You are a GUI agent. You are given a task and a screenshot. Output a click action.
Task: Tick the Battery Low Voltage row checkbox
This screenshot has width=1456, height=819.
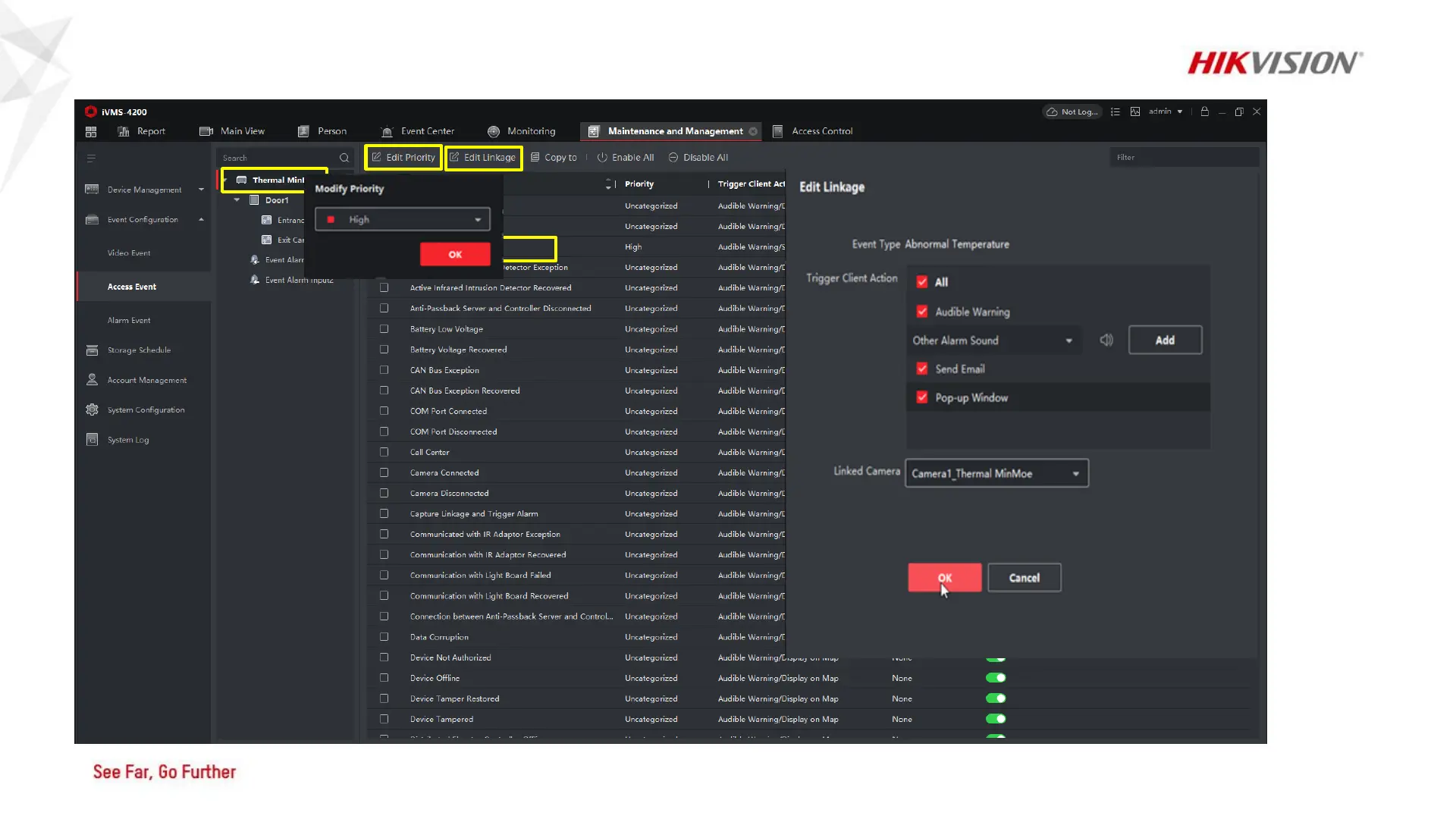coord(384,329)
